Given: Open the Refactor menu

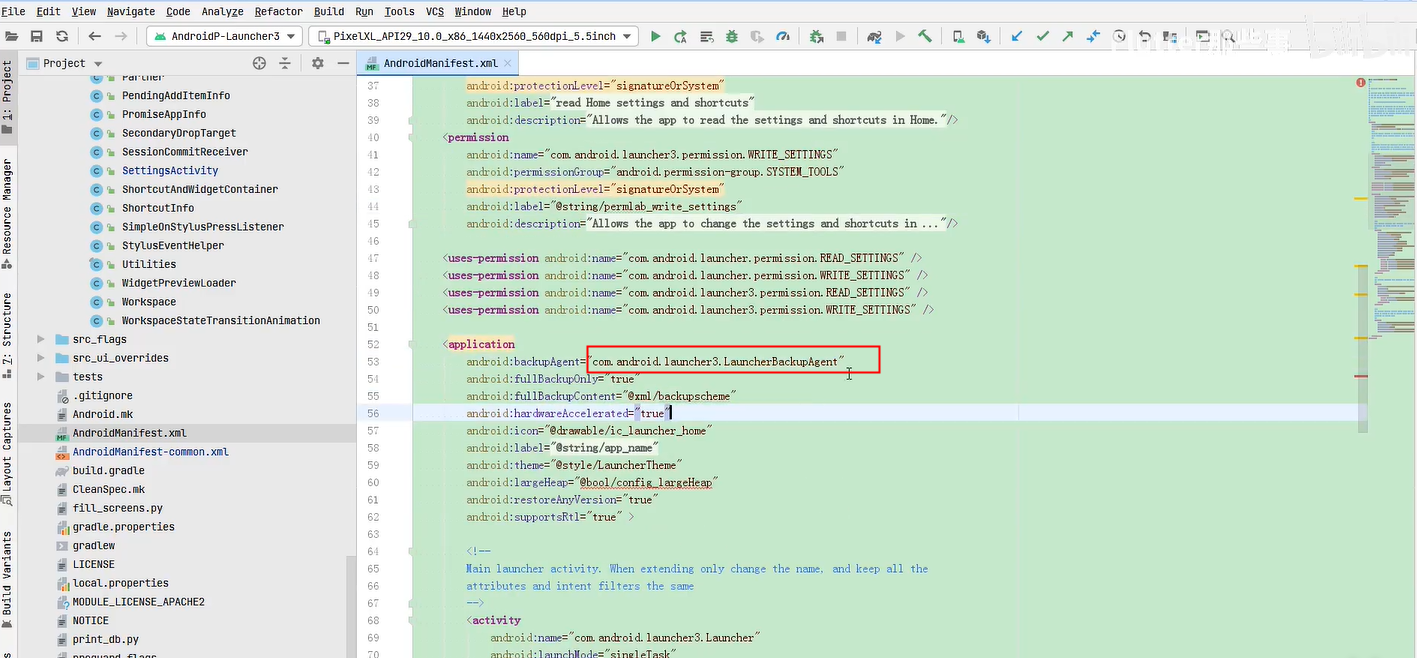Looking at the screenshot, I should click(x=278, y=11).
